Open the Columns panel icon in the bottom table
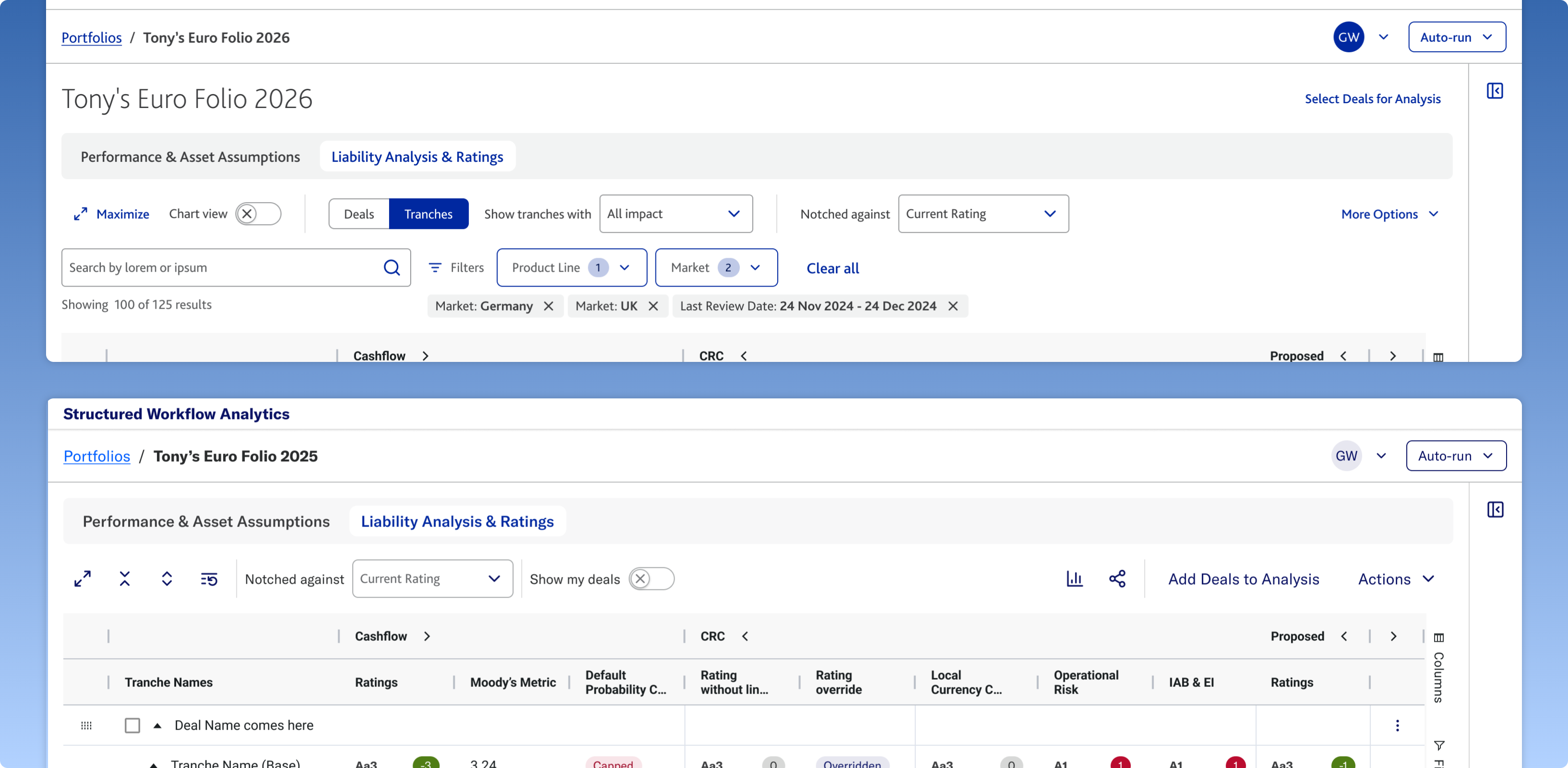 click(x=1438, y=637)
